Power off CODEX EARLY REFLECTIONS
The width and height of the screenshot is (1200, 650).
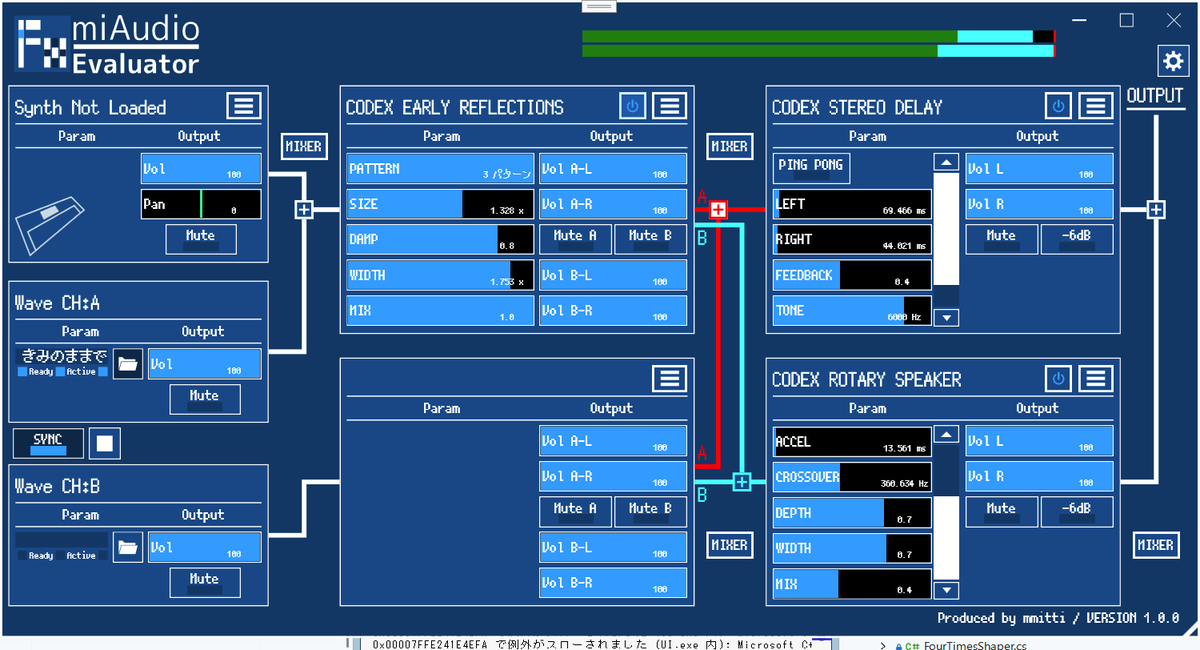pos(632,105)
